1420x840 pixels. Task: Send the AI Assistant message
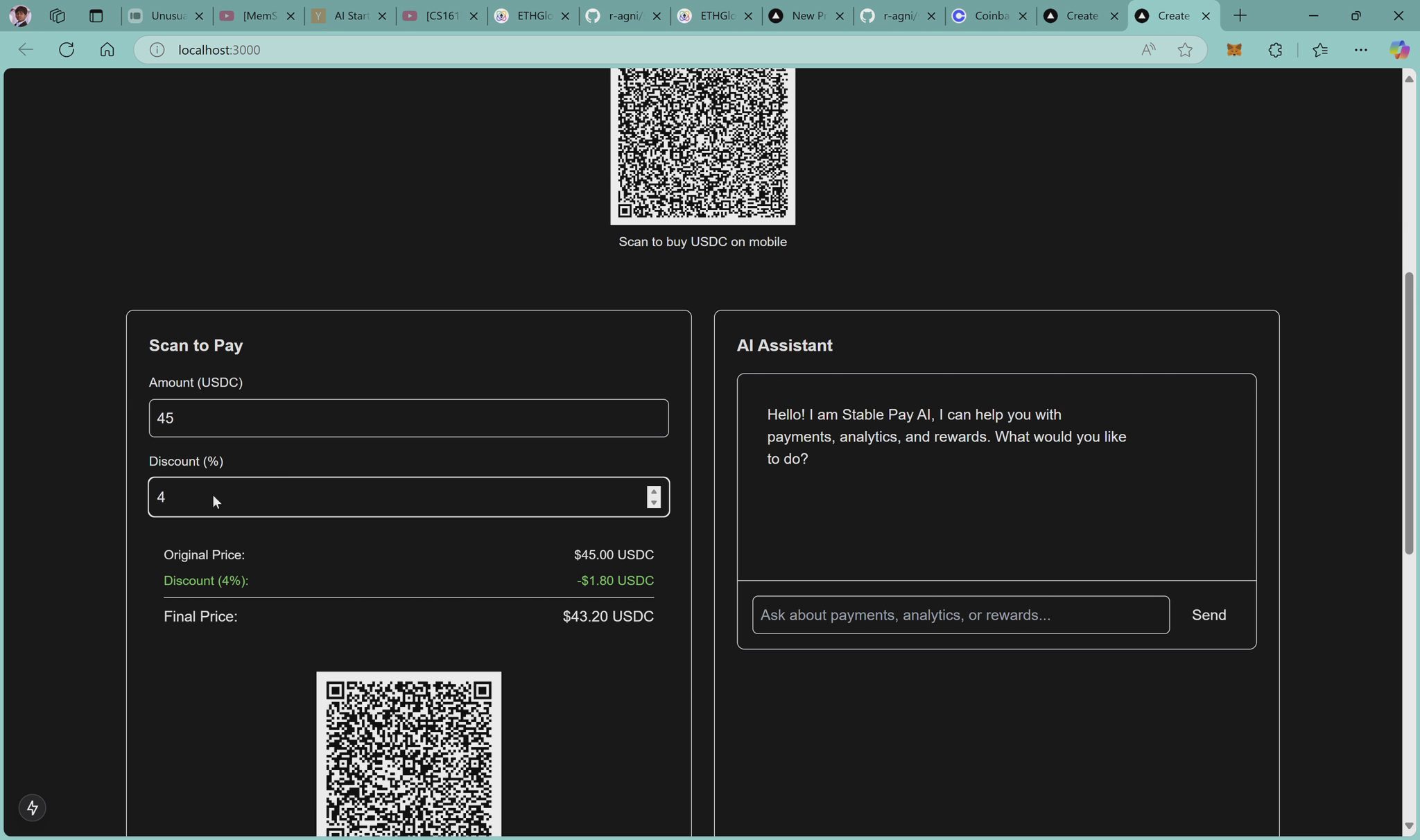[x=1209, y=615]
